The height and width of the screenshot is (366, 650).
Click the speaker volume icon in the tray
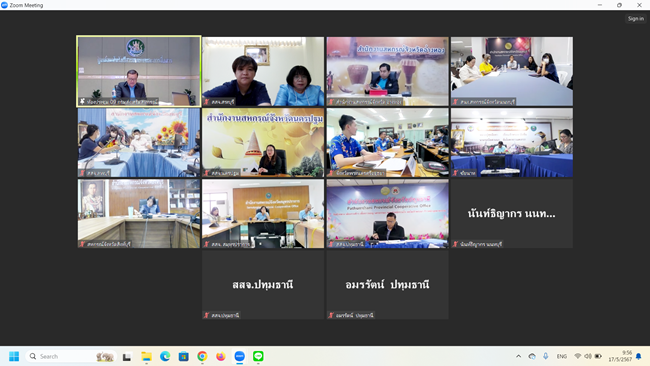point(588,356)
